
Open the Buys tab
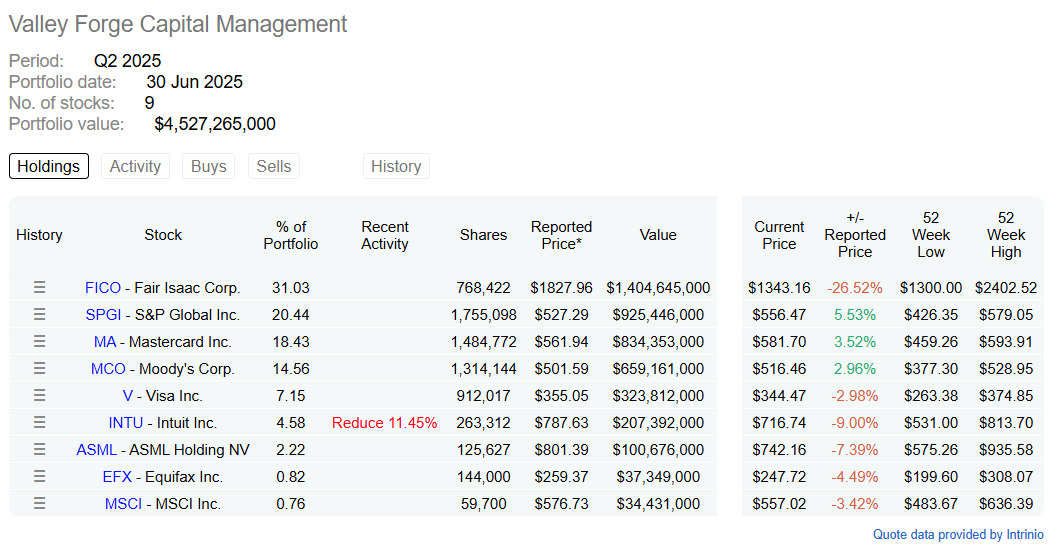point(208,166)
